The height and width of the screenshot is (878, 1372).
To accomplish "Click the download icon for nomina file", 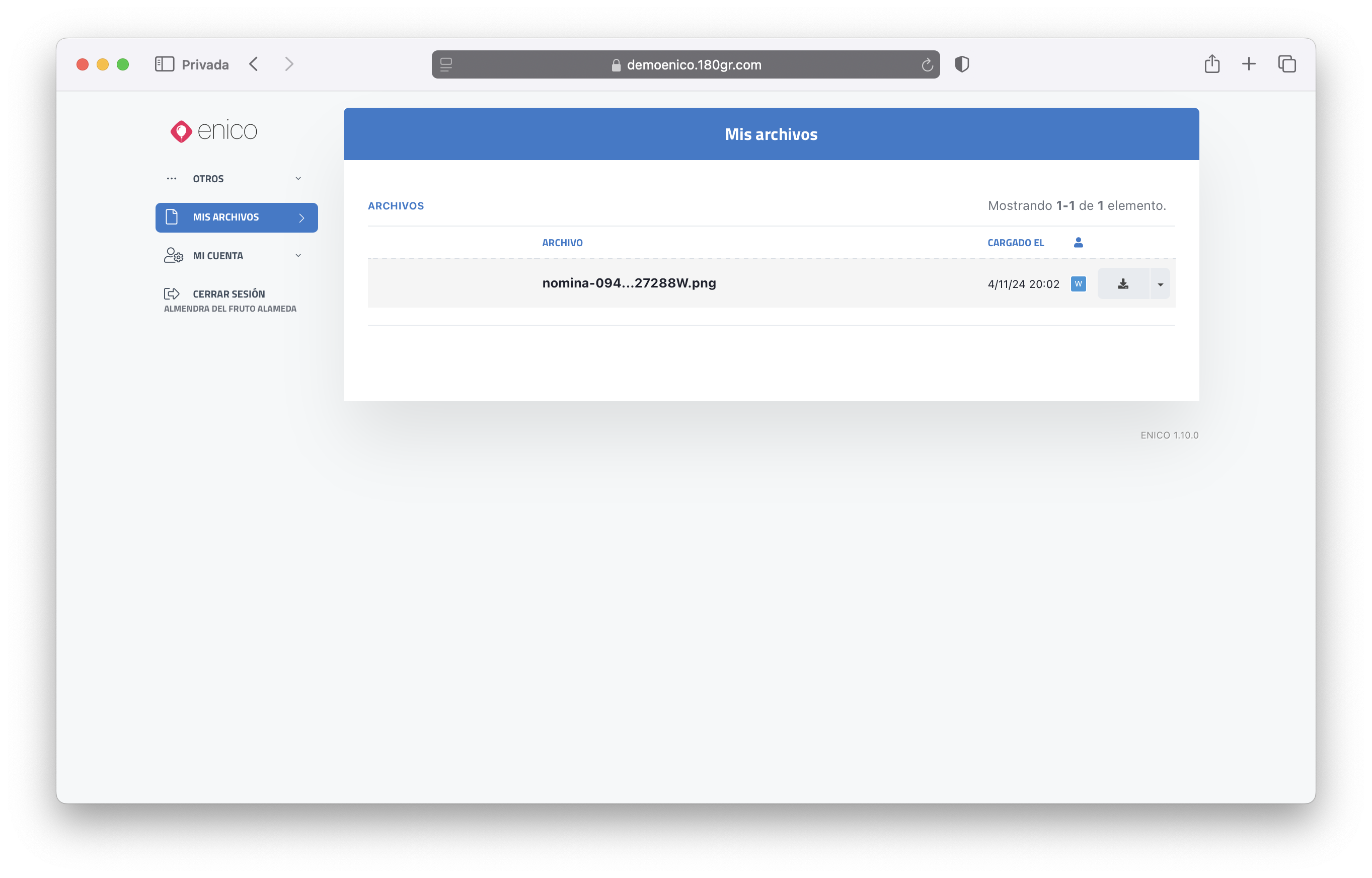I will coord(1122,284).
